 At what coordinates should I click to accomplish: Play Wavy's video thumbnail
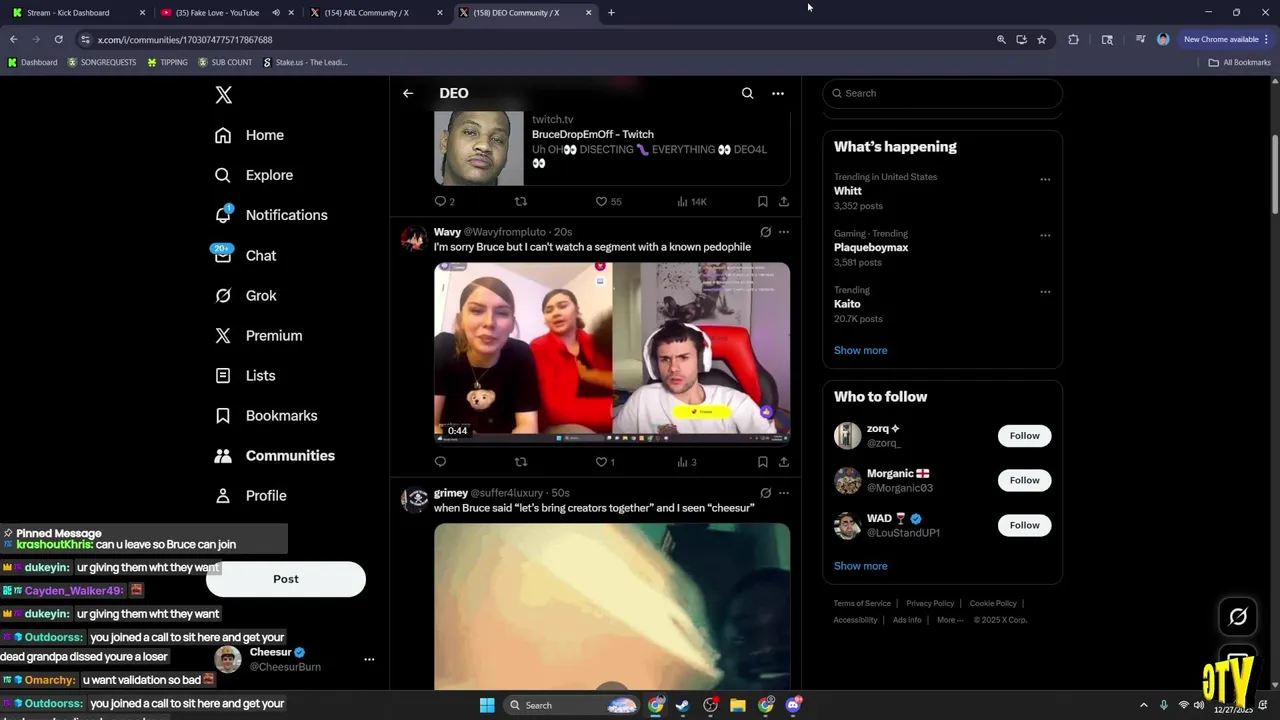click(x=612, y=352)
